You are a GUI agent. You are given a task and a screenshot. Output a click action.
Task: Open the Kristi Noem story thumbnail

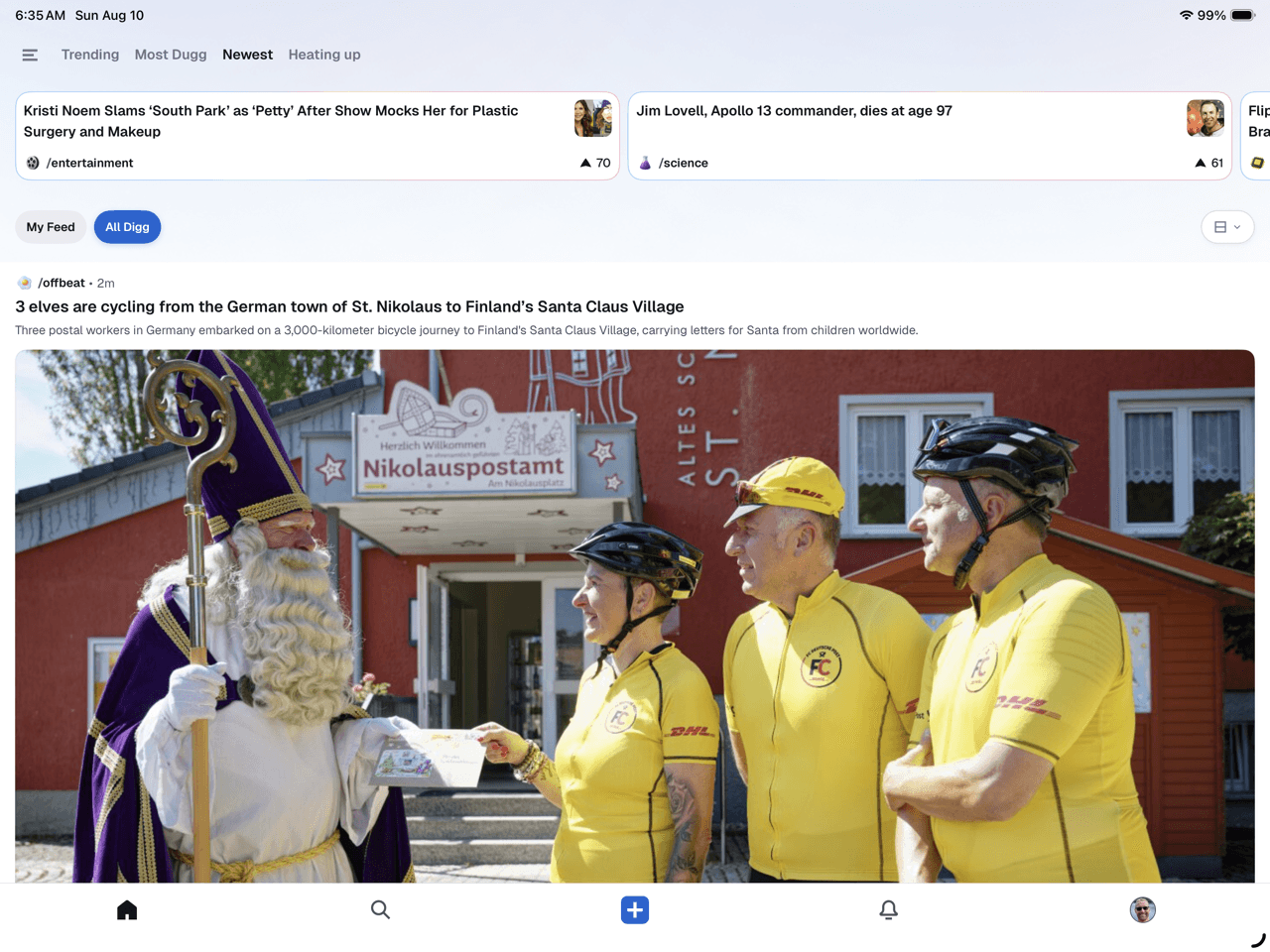pos(592,118)
